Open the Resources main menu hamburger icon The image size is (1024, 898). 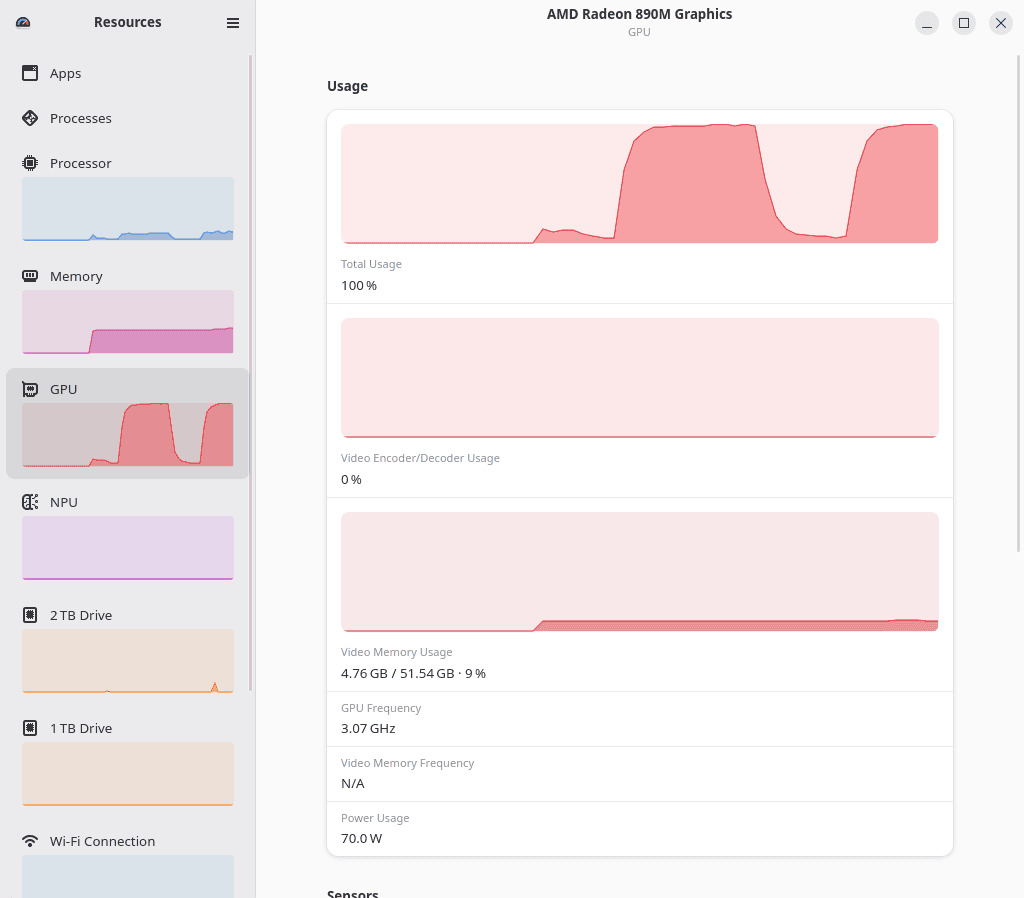[232, 23]
